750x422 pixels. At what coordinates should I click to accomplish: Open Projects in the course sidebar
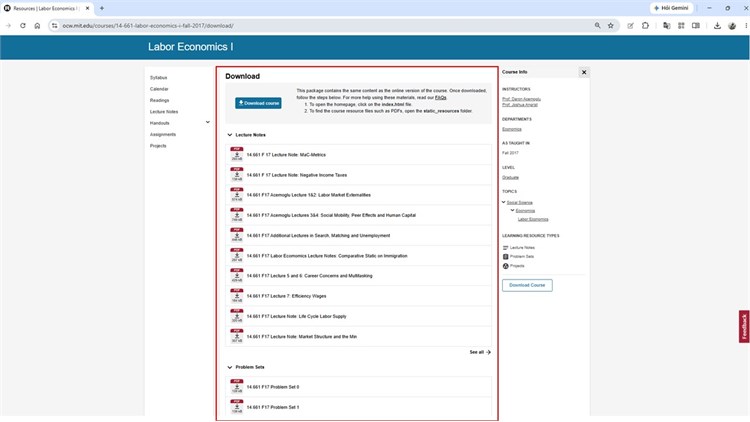[x=158, y=146]
